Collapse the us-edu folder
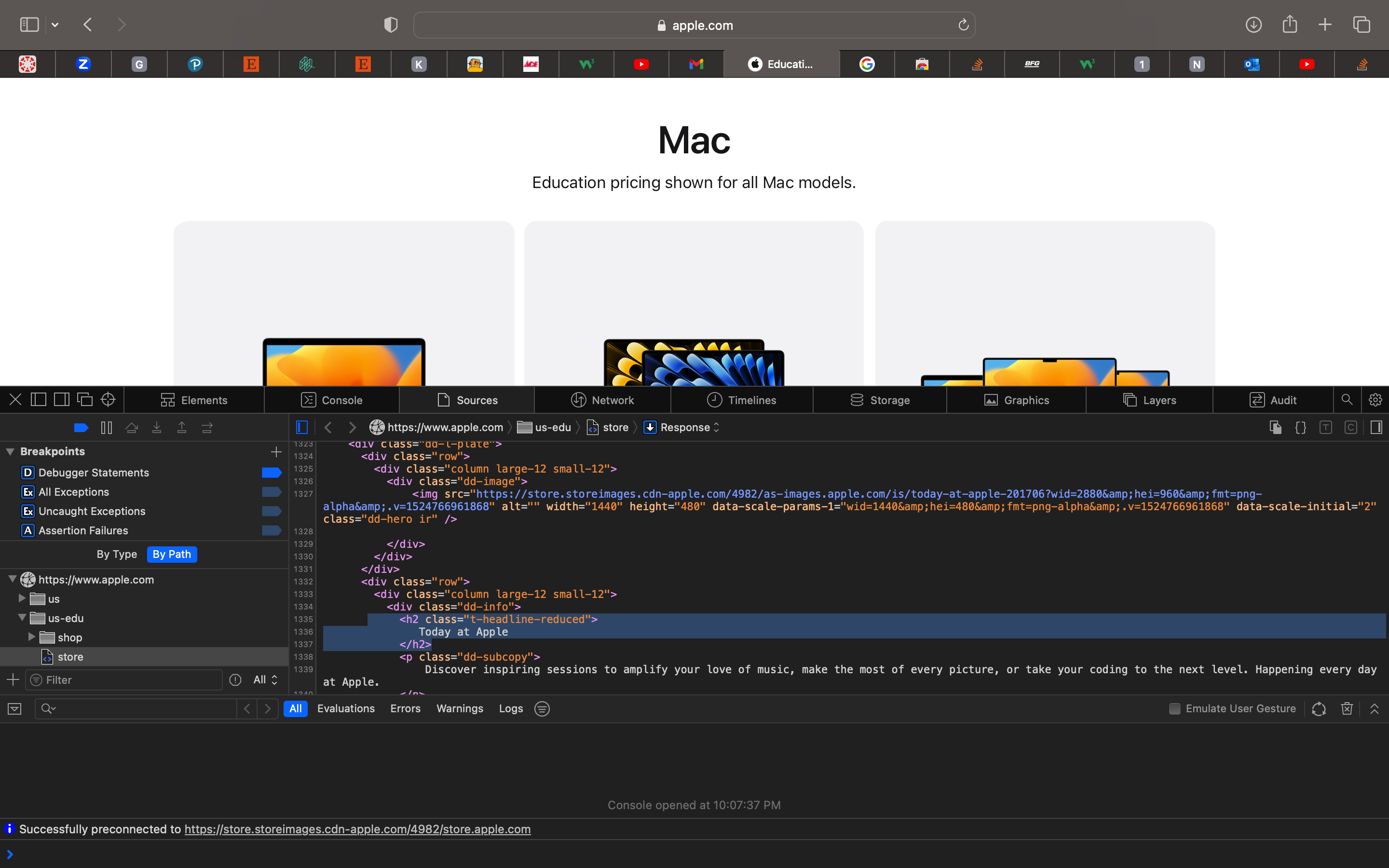Screen dimensions: 1389x868 (x=22, y=618)
